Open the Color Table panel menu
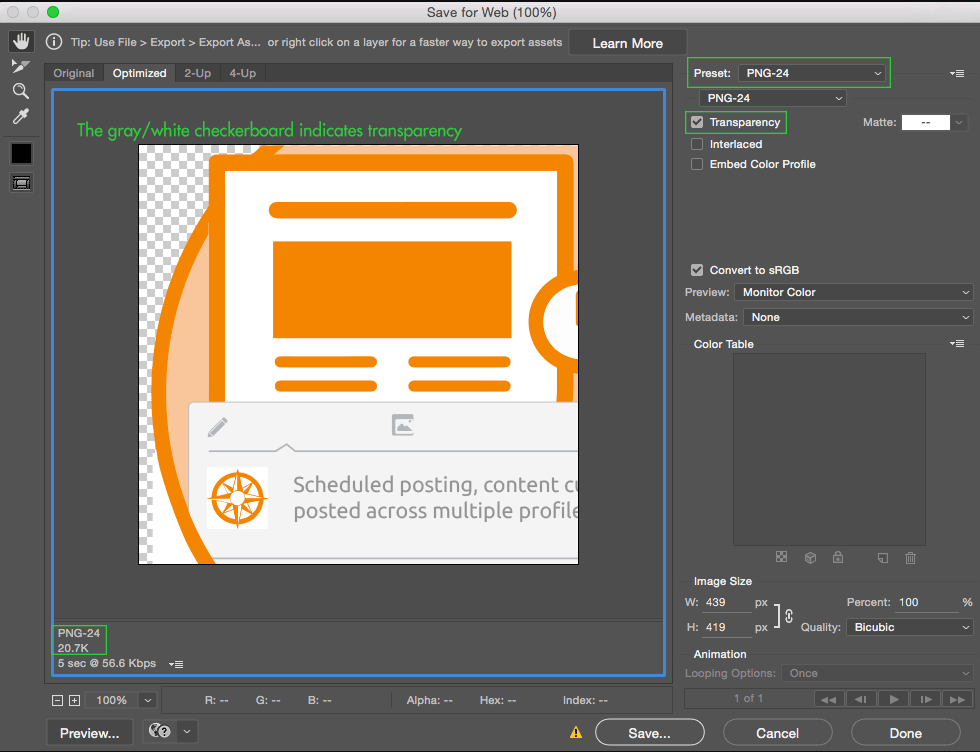 pyautogui.click(x=956, y=344)
